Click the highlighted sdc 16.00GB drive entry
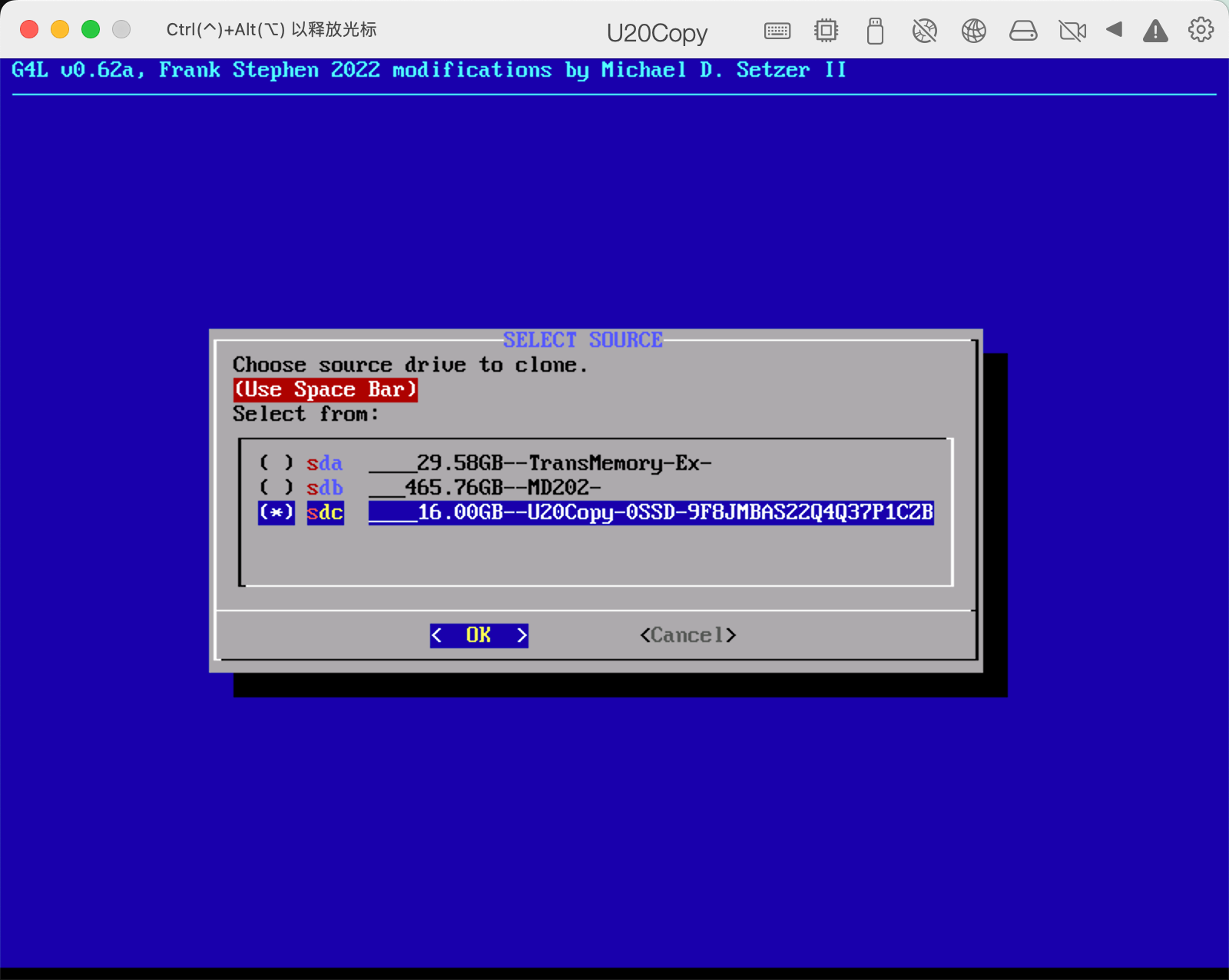Screen dimensions: 1229x980 pyautogui.click(x=650, y=513)
